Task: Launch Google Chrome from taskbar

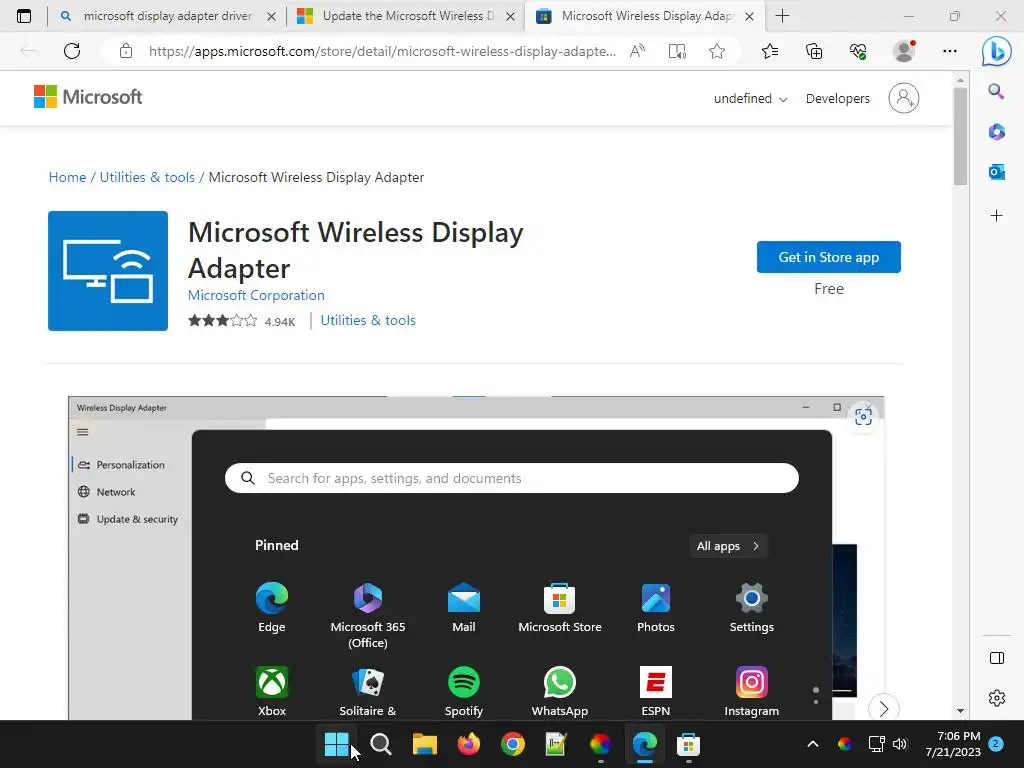Action: click(x=513, y=744)
